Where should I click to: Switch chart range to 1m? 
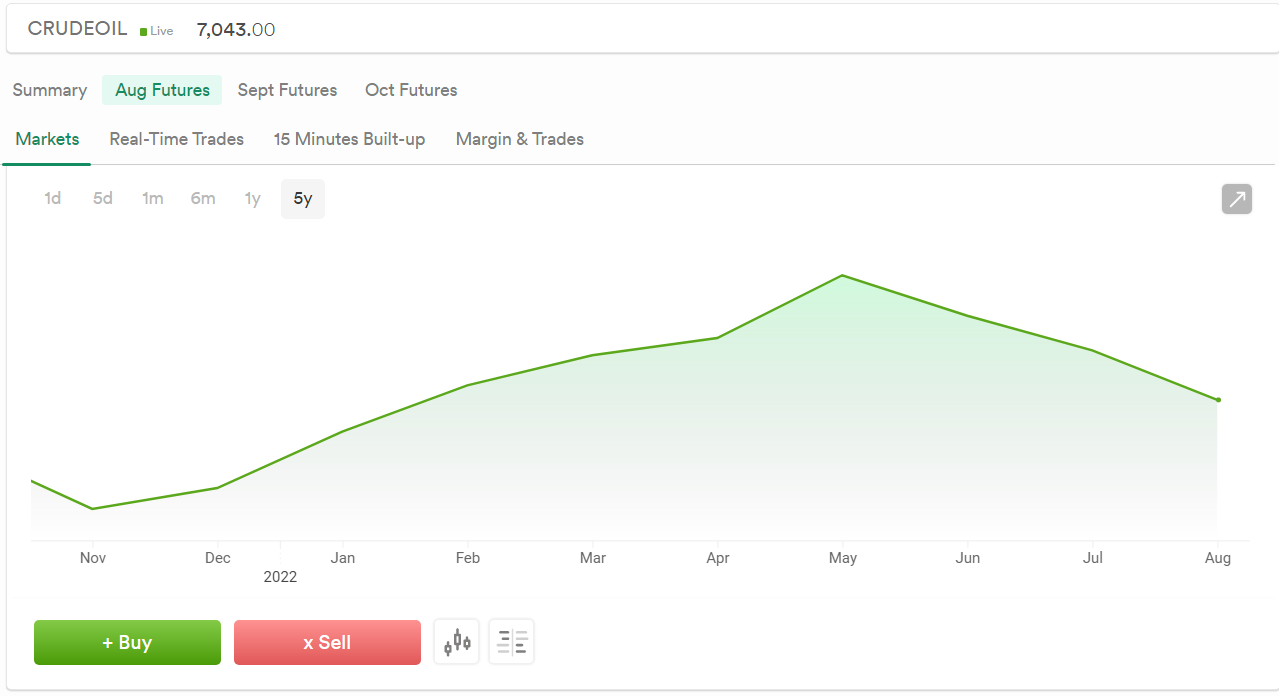(152, 199)
